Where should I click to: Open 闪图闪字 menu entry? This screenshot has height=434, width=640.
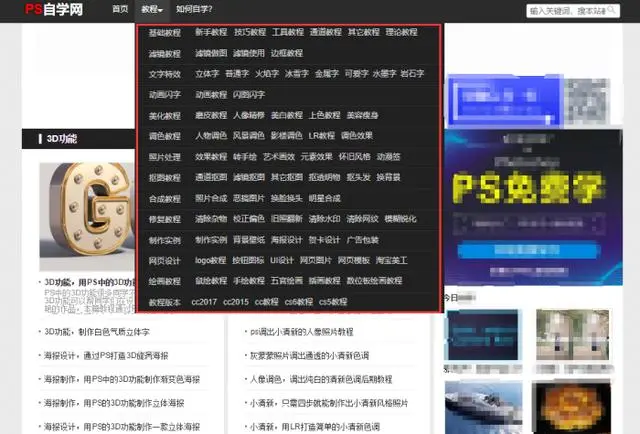click(x=249, y=95)
